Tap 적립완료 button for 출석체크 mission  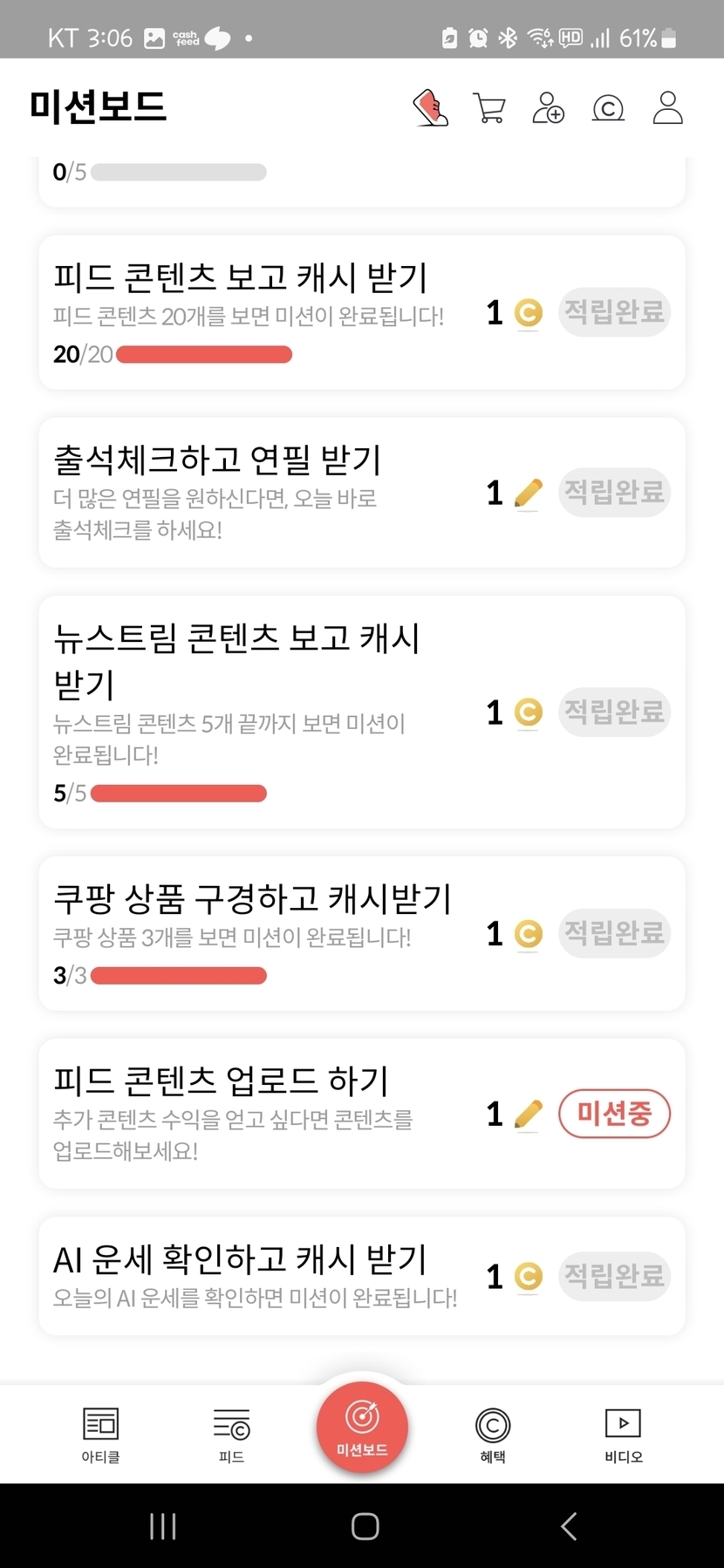tap(614, 493)
